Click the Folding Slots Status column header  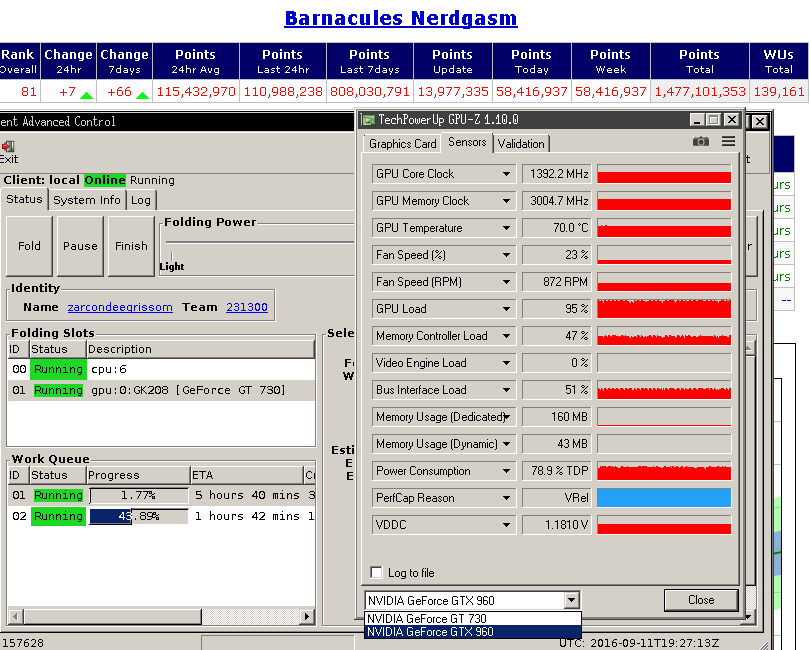pyautogui.click(x=57, y=349)
